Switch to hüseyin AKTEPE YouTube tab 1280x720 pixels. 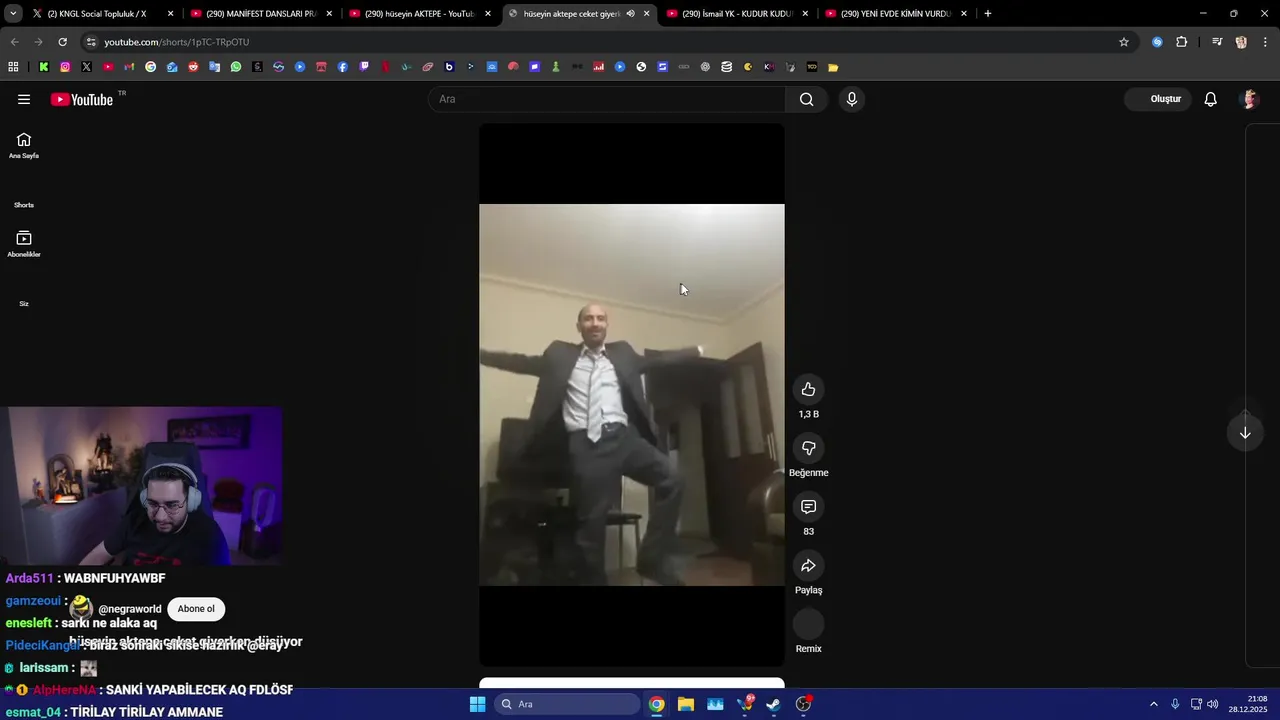click(419, 14)
